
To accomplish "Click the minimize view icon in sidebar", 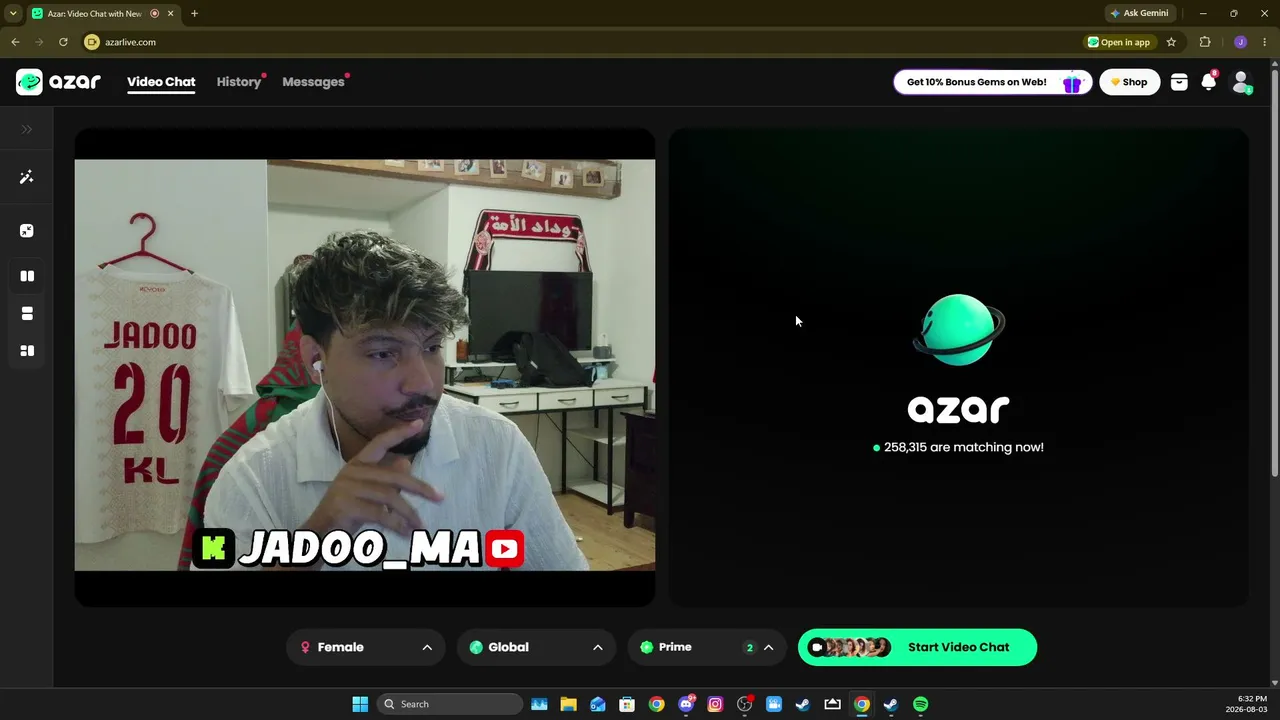I will point(27,231).
